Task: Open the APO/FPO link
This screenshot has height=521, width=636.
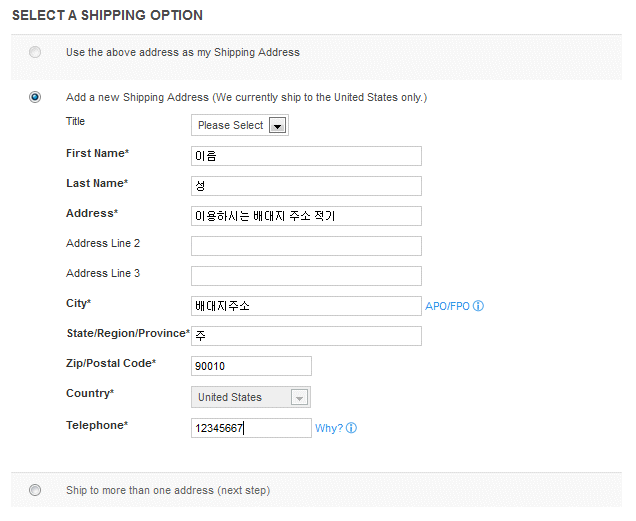Action: click(x=447, y=306)
